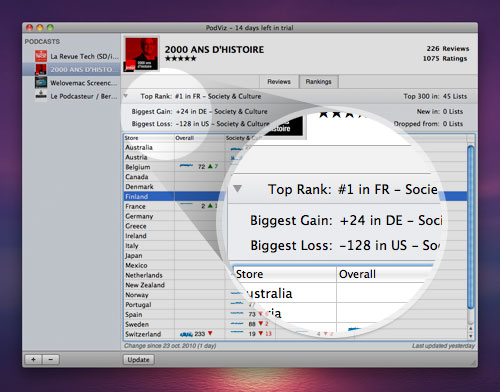The width and height of the screenshot is (500, 392).
Task: Click La Revue Tech podcast icon
Action: pyautogui.click(x=41, y=56)
